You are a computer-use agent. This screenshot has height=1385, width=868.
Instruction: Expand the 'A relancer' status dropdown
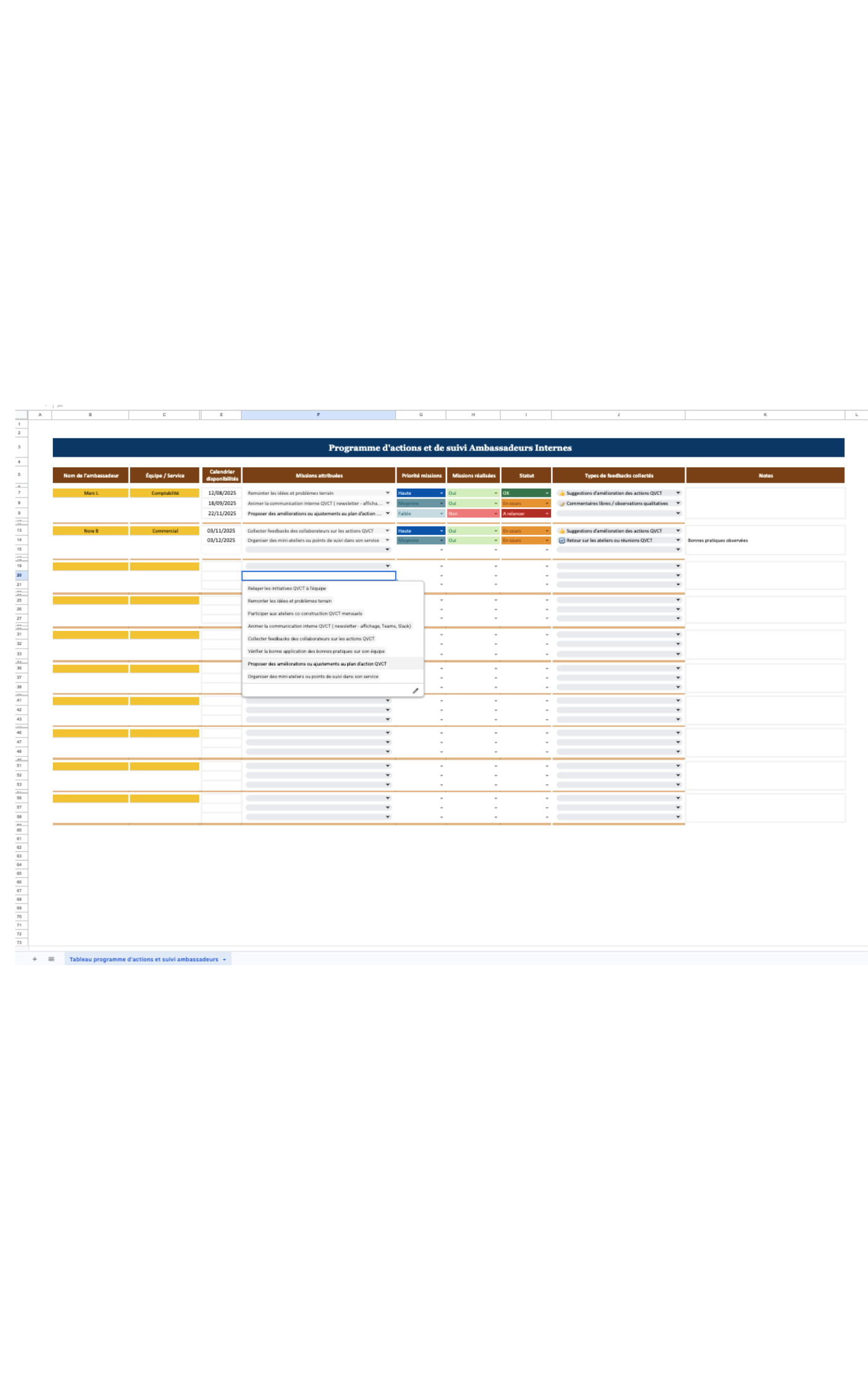click(x=547, y=513)
